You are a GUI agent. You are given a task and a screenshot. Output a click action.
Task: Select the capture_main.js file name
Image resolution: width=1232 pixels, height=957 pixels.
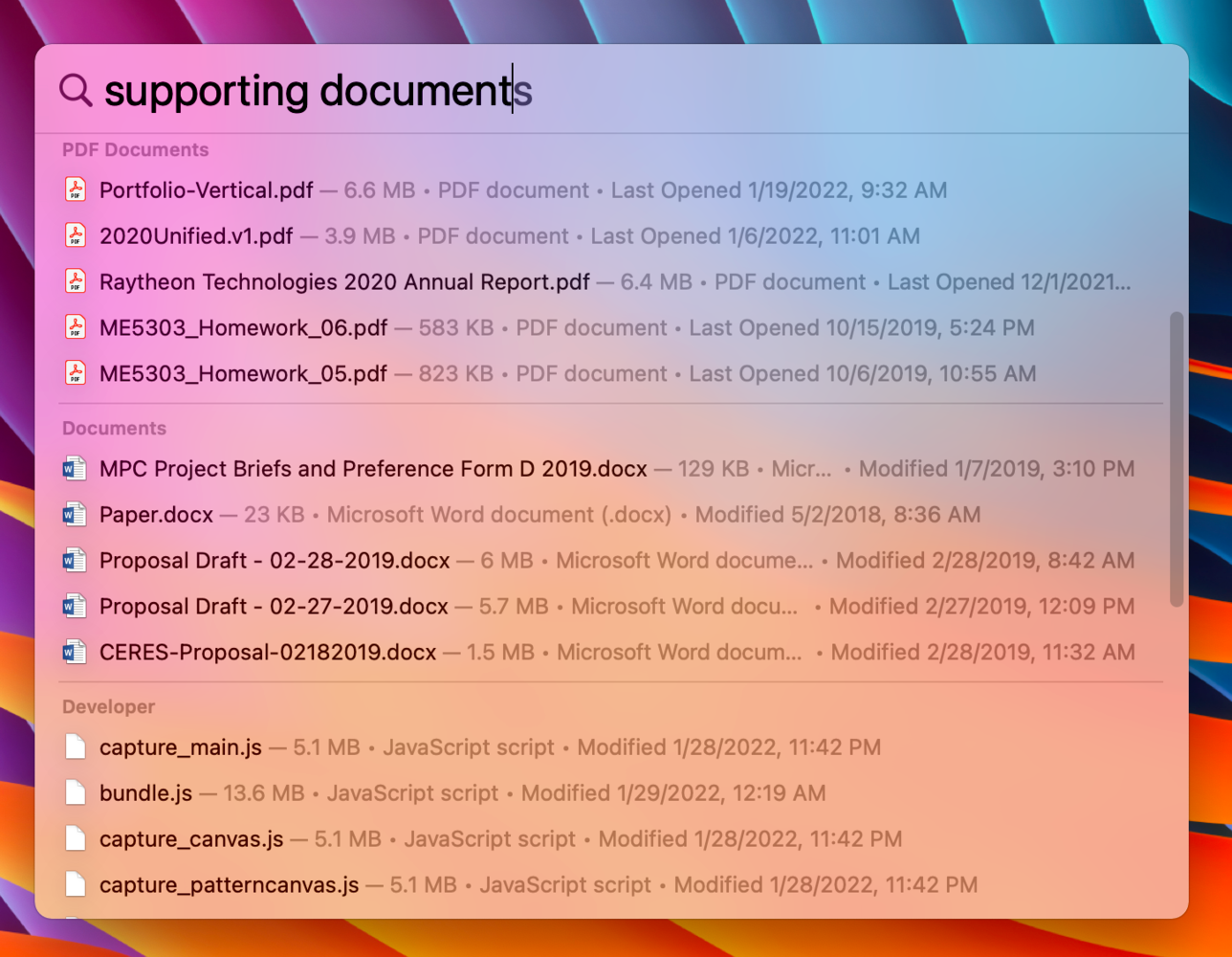(x=181, y=746)
